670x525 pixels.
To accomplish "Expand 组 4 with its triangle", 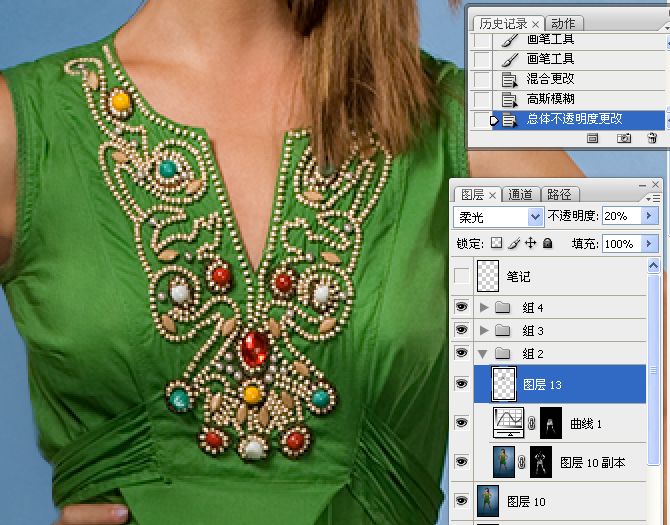I will [484, 307].
